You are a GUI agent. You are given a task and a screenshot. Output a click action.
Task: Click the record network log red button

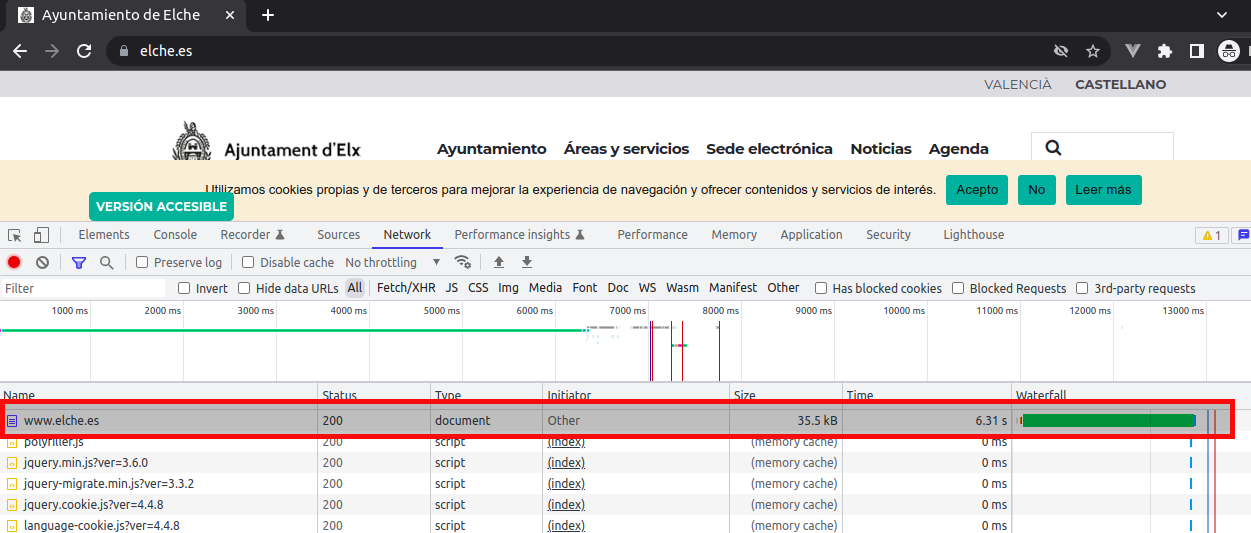[14, 262]
